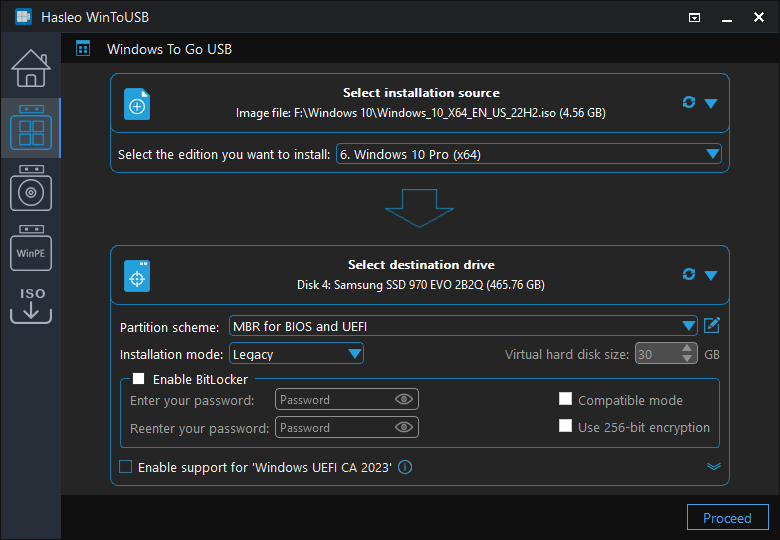
Task: Open the Partition scheme dropdown
Action: 463,326
